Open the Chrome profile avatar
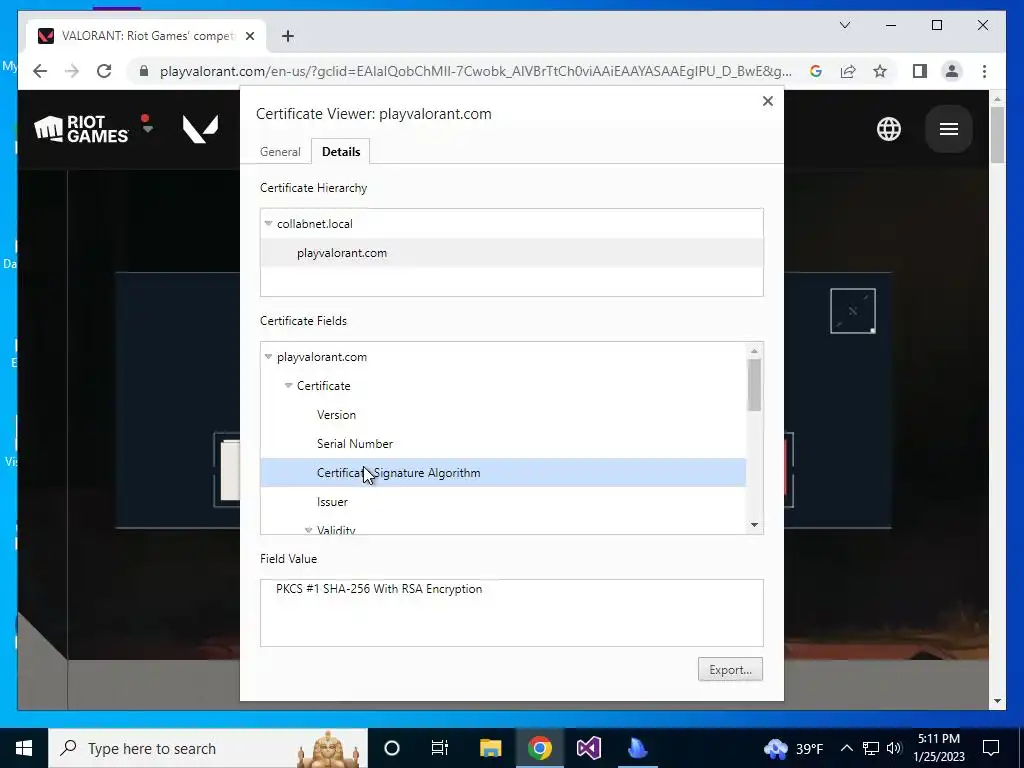Image resolution: width=1024 pixels, height=768 pixels. pos(952,71)
